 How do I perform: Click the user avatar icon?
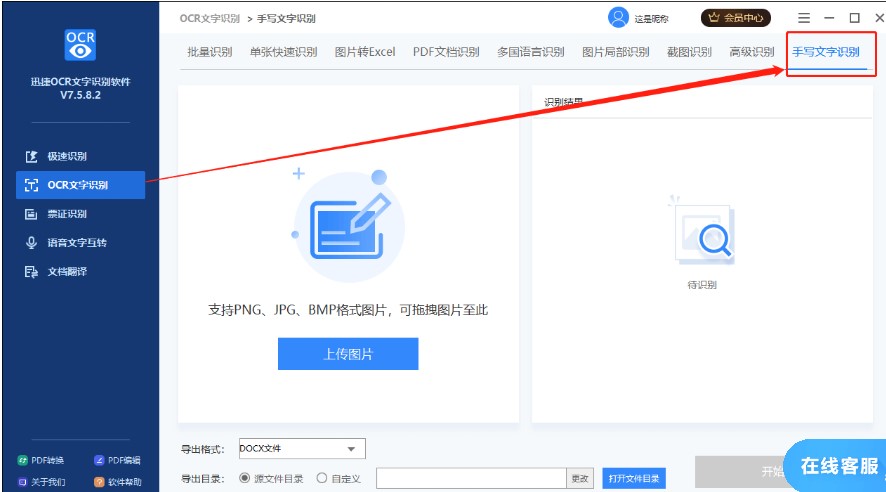pos(618,18)
